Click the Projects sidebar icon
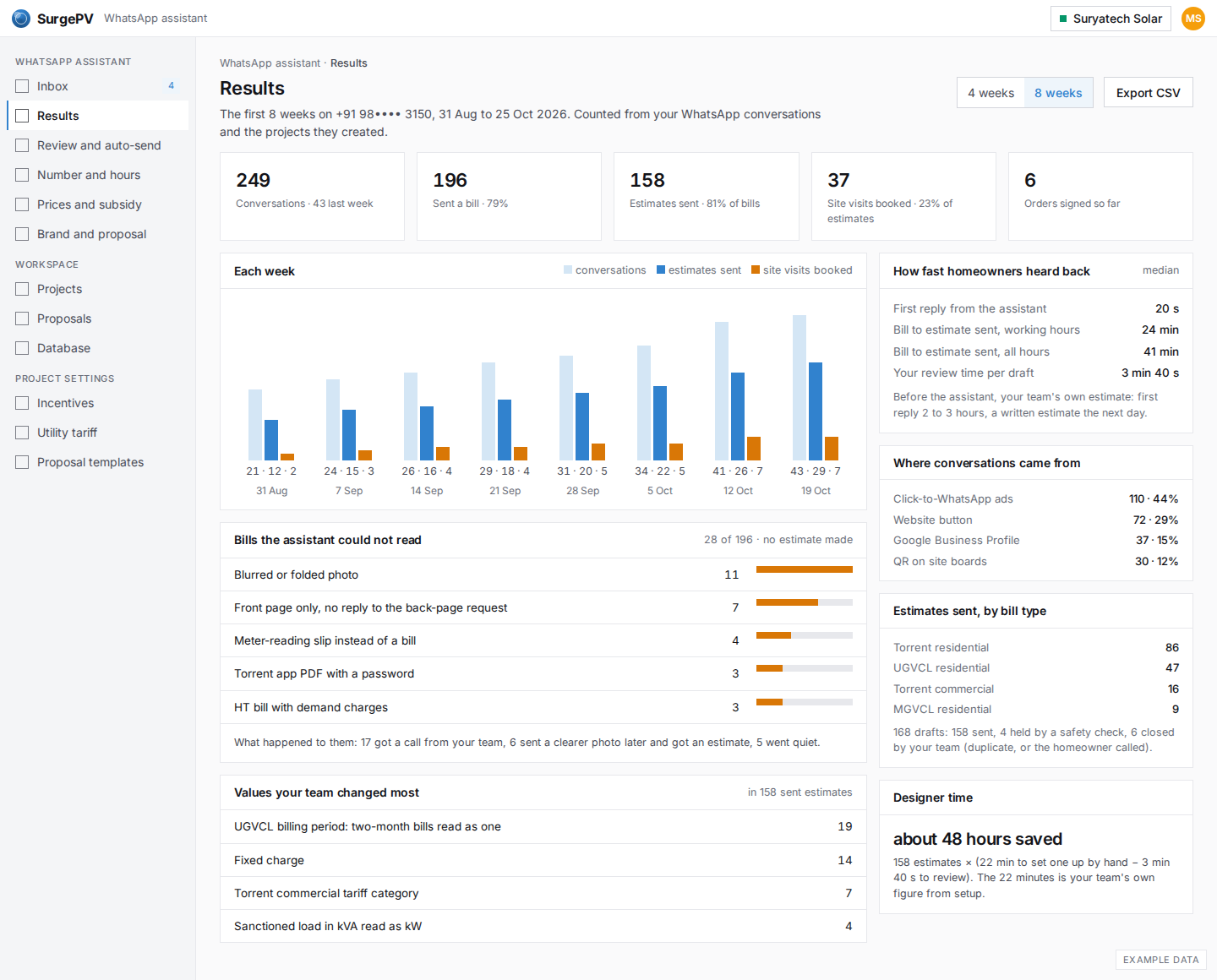 tap(22, 289)
